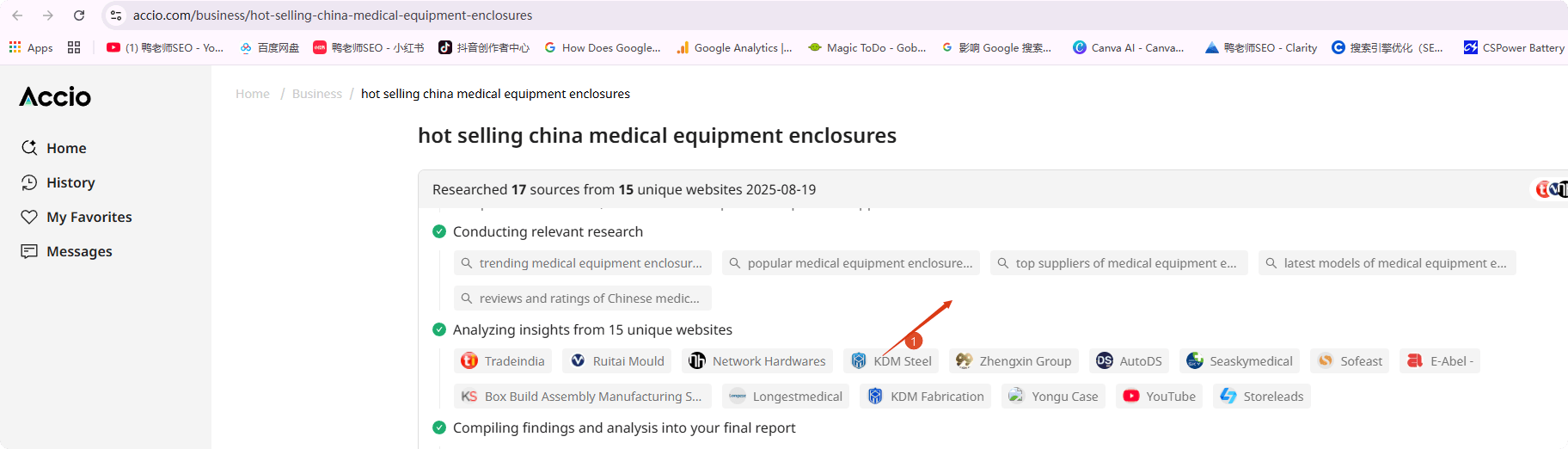Click the Tradeindia source chip
1568x449 pixels.
503,361
